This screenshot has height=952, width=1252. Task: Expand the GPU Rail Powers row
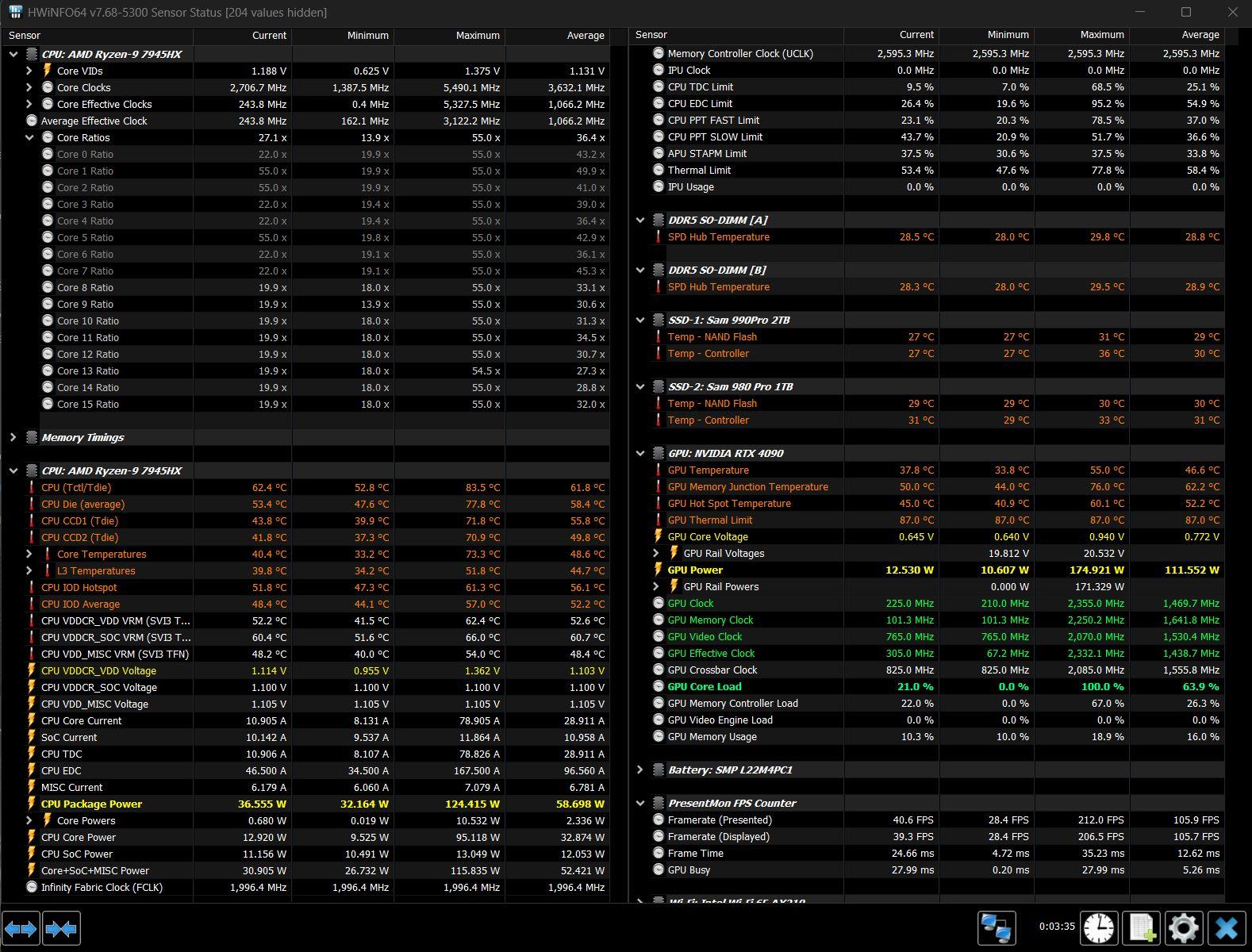(x=656, y=586)
